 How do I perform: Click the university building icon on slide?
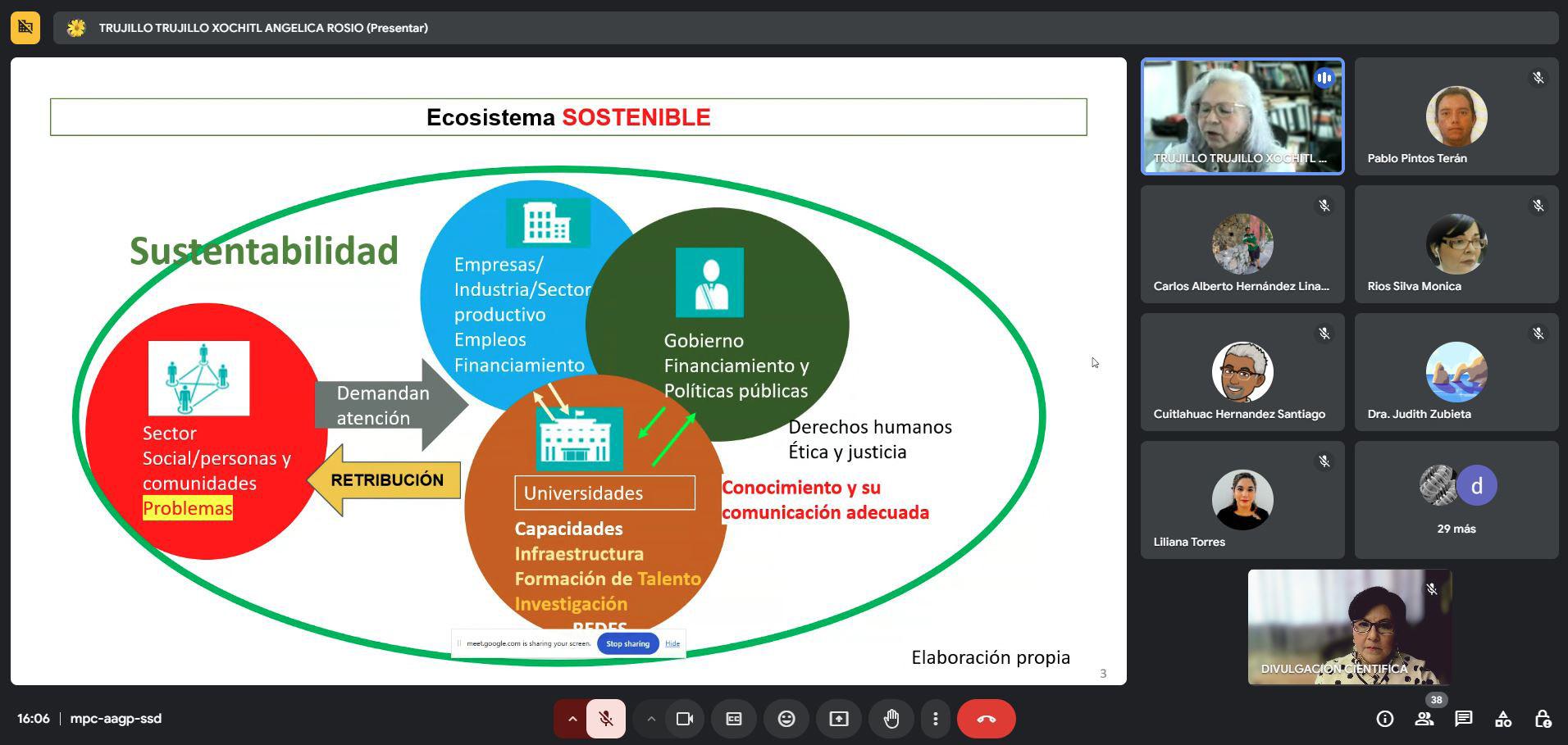(580, 438)
